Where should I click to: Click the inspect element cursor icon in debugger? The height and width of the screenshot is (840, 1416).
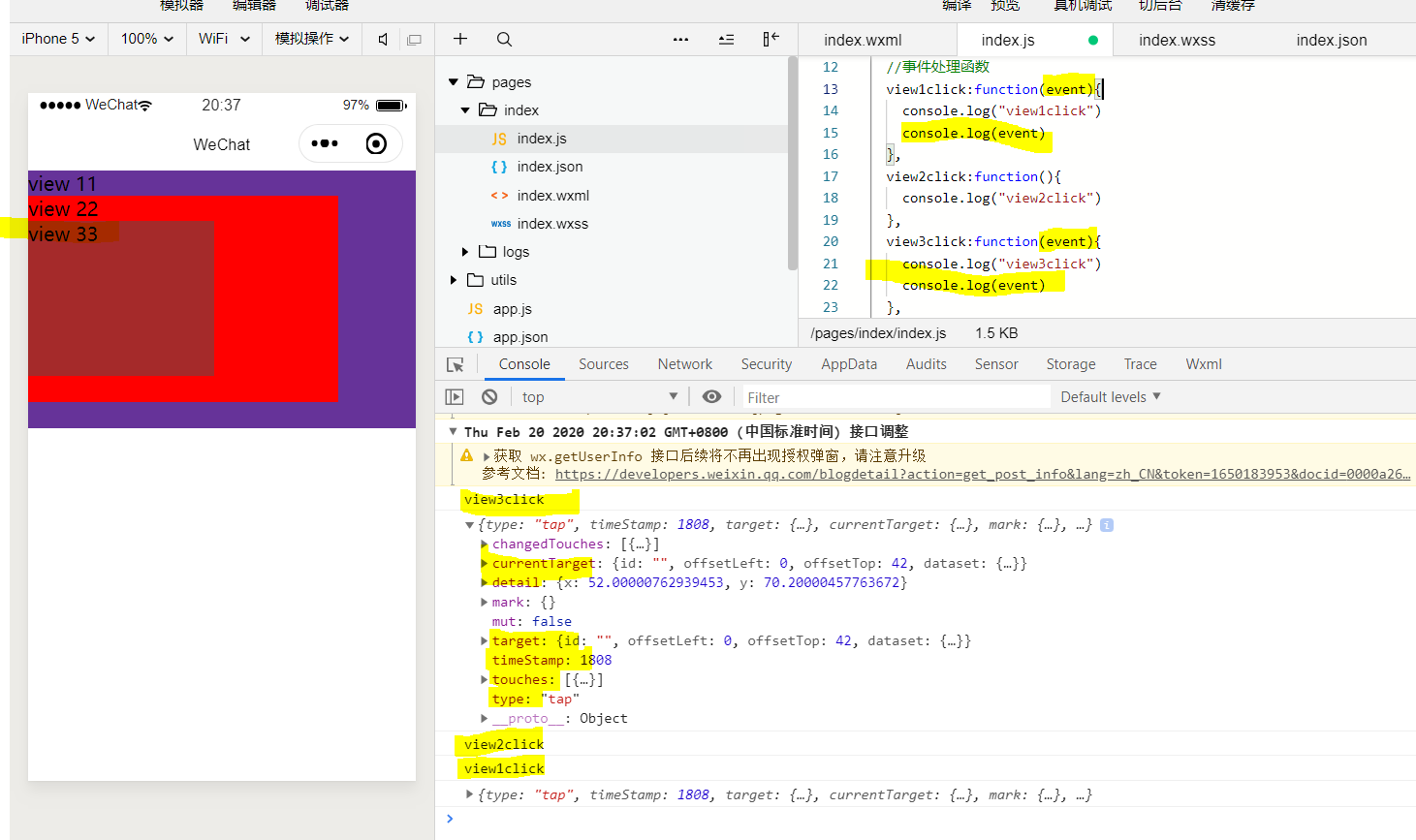coord(454,363)
